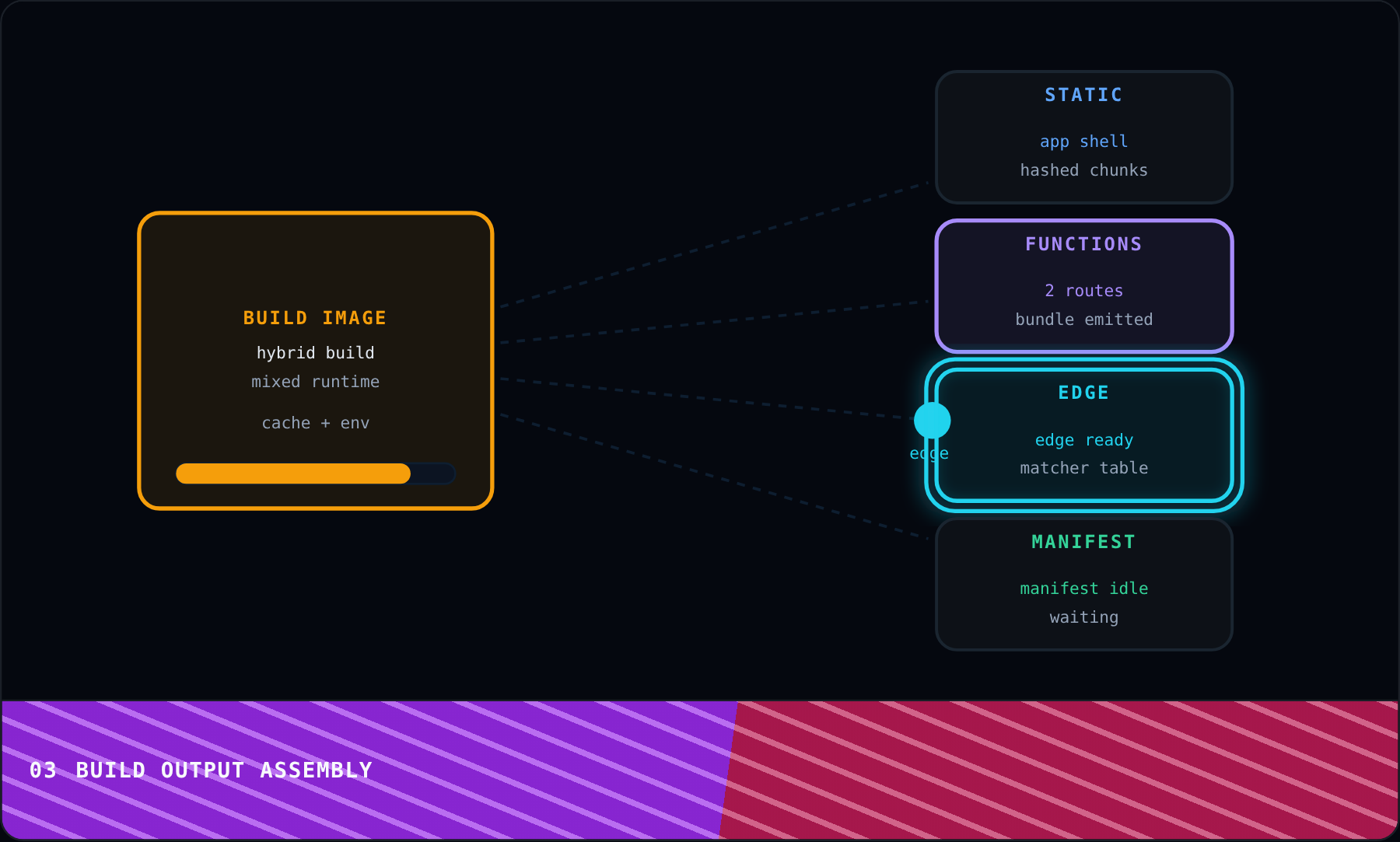Click the 'bundle emitted' text
This screenshot has height=842, width=1400.
1084,320
